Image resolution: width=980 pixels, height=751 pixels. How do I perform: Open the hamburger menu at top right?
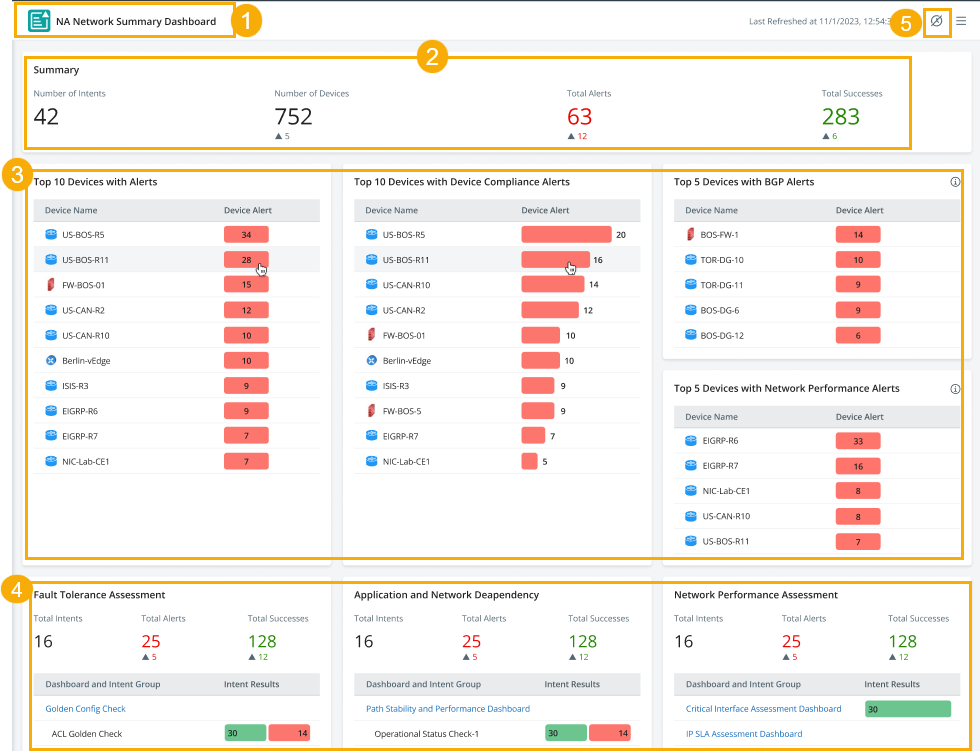961,21
